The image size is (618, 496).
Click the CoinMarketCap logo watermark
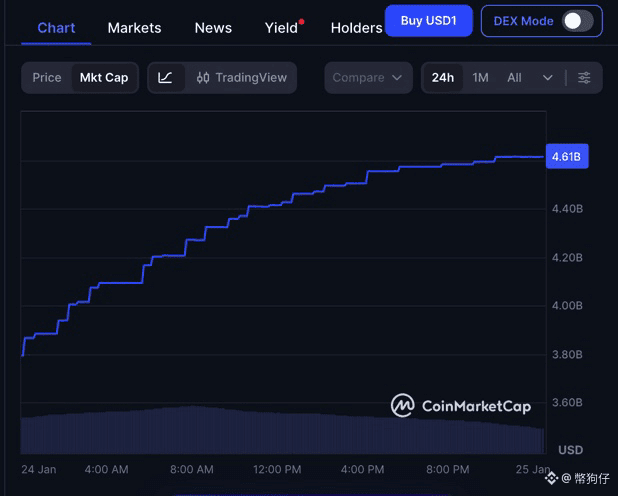coord(461,405)
